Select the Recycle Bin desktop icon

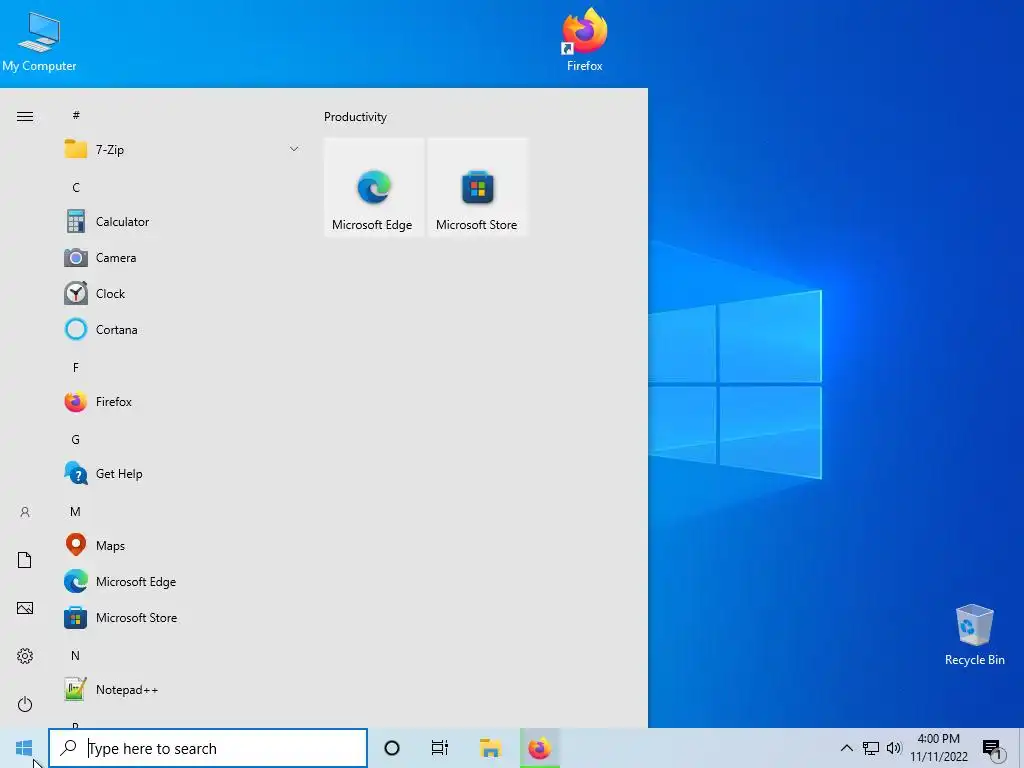974,635
